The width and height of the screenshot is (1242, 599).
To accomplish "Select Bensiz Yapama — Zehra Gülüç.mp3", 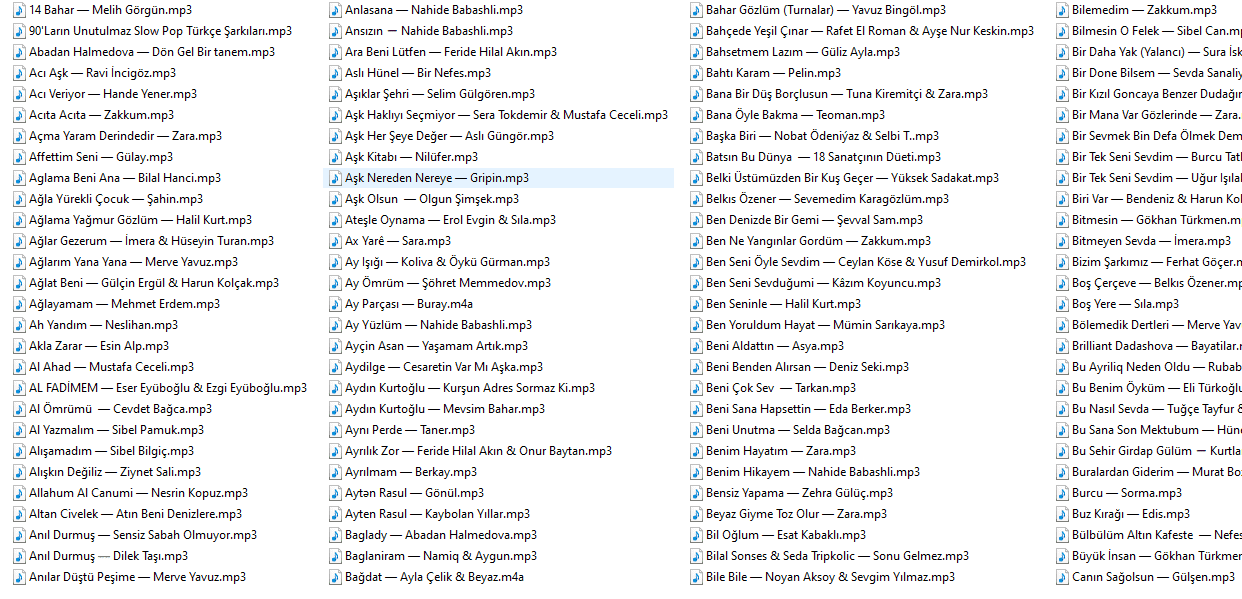I will click(800, 493).
